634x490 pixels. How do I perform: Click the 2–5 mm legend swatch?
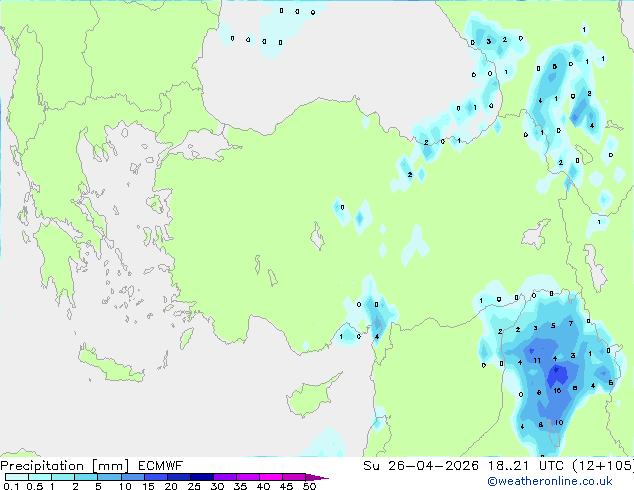(x=86, y=477)
